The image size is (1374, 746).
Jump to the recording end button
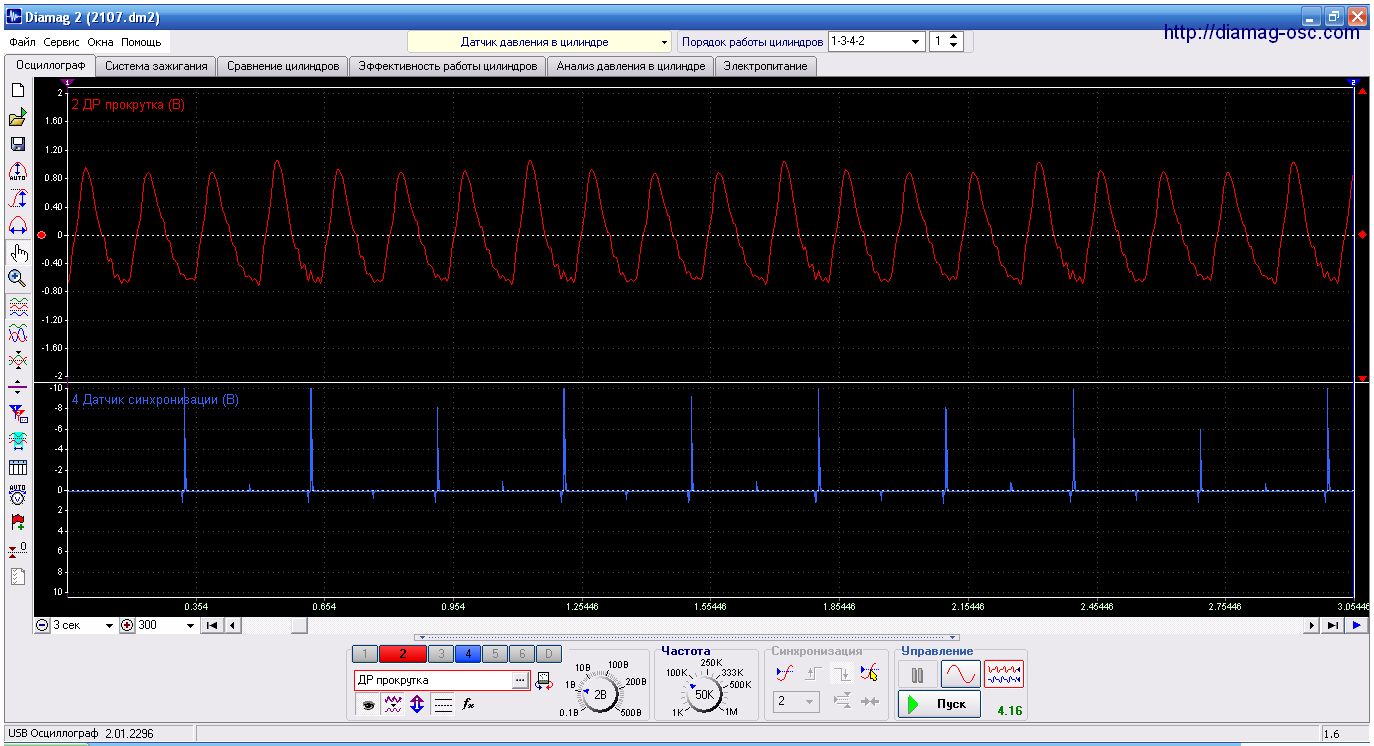1333,625
